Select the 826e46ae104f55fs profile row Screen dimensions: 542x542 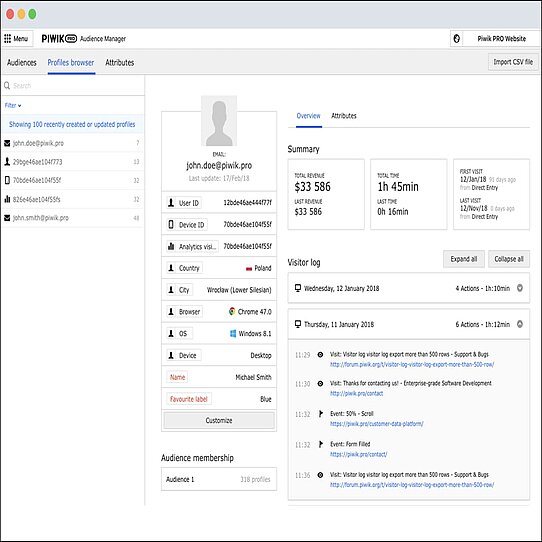coord(73,199)
